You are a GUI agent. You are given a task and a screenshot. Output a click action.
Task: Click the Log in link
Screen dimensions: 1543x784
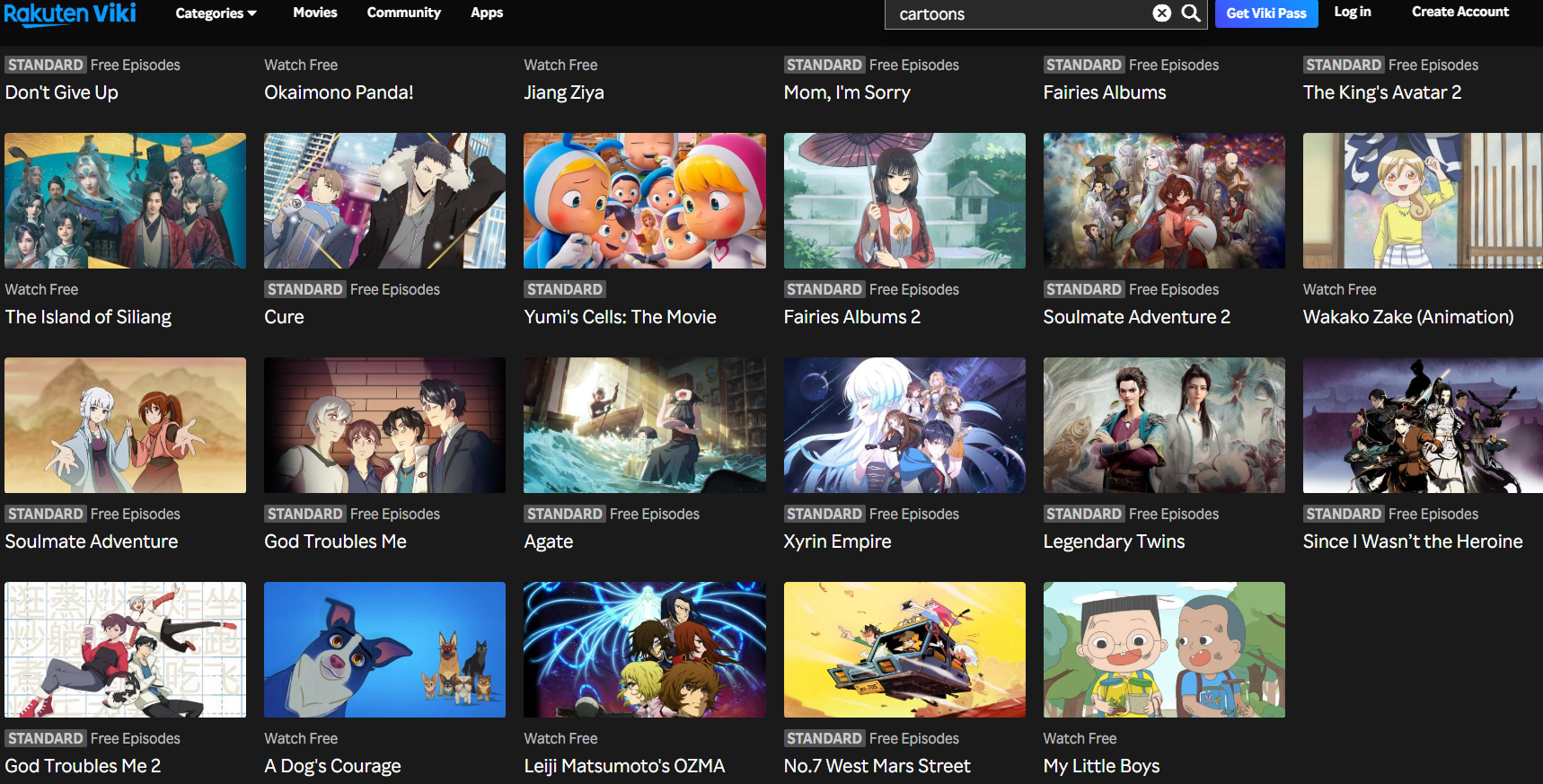tap(1352, 12)
